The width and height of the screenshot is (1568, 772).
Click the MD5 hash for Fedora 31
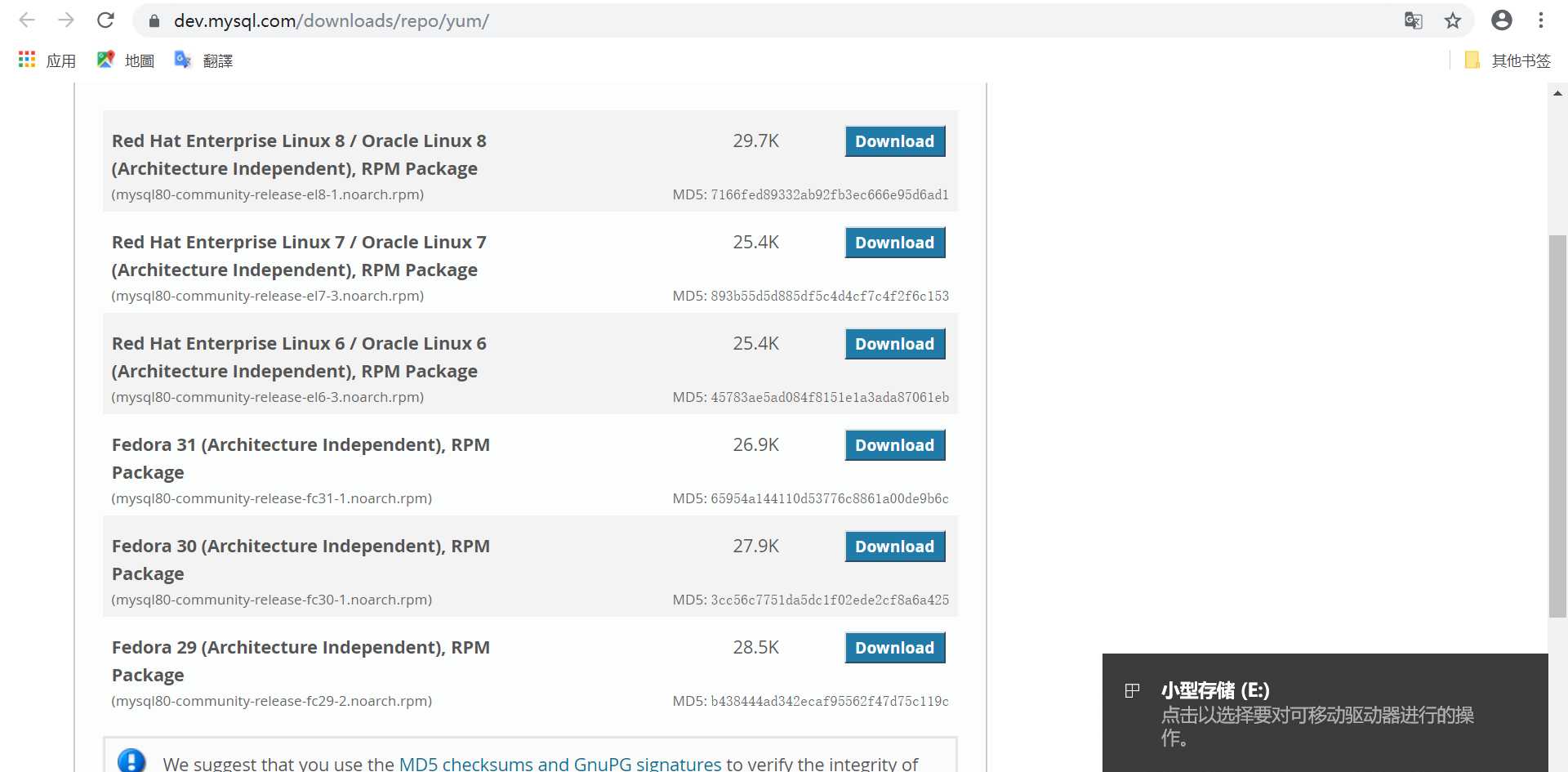(x=830, y=498)
